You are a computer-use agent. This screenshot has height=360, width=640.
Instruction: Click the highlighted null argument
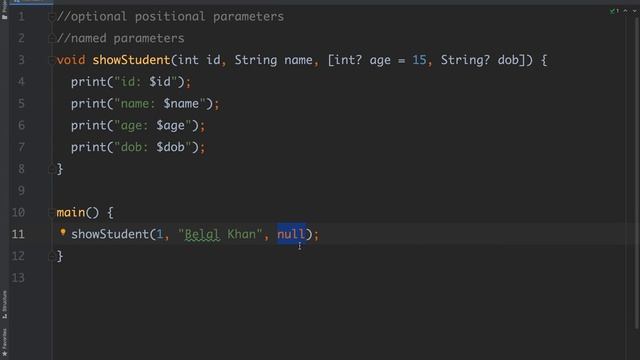pyautogui.click(x=291, y=234)
